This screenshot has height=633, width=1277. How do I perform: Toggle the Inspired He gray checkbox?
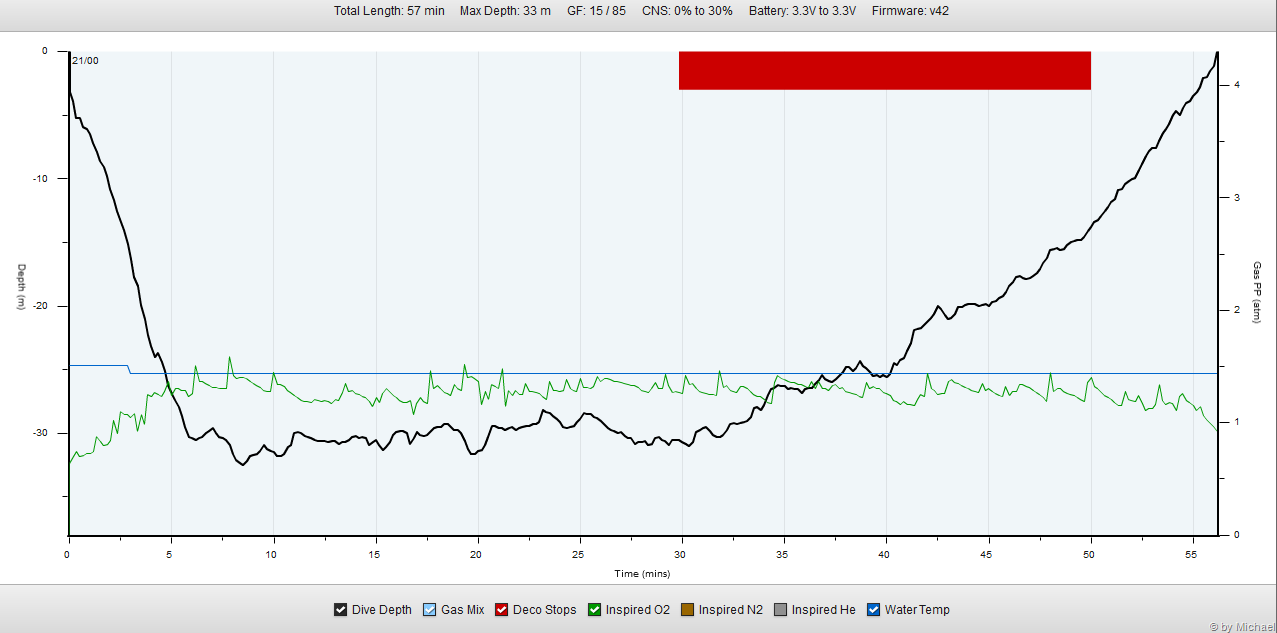(x=780, y=610)
